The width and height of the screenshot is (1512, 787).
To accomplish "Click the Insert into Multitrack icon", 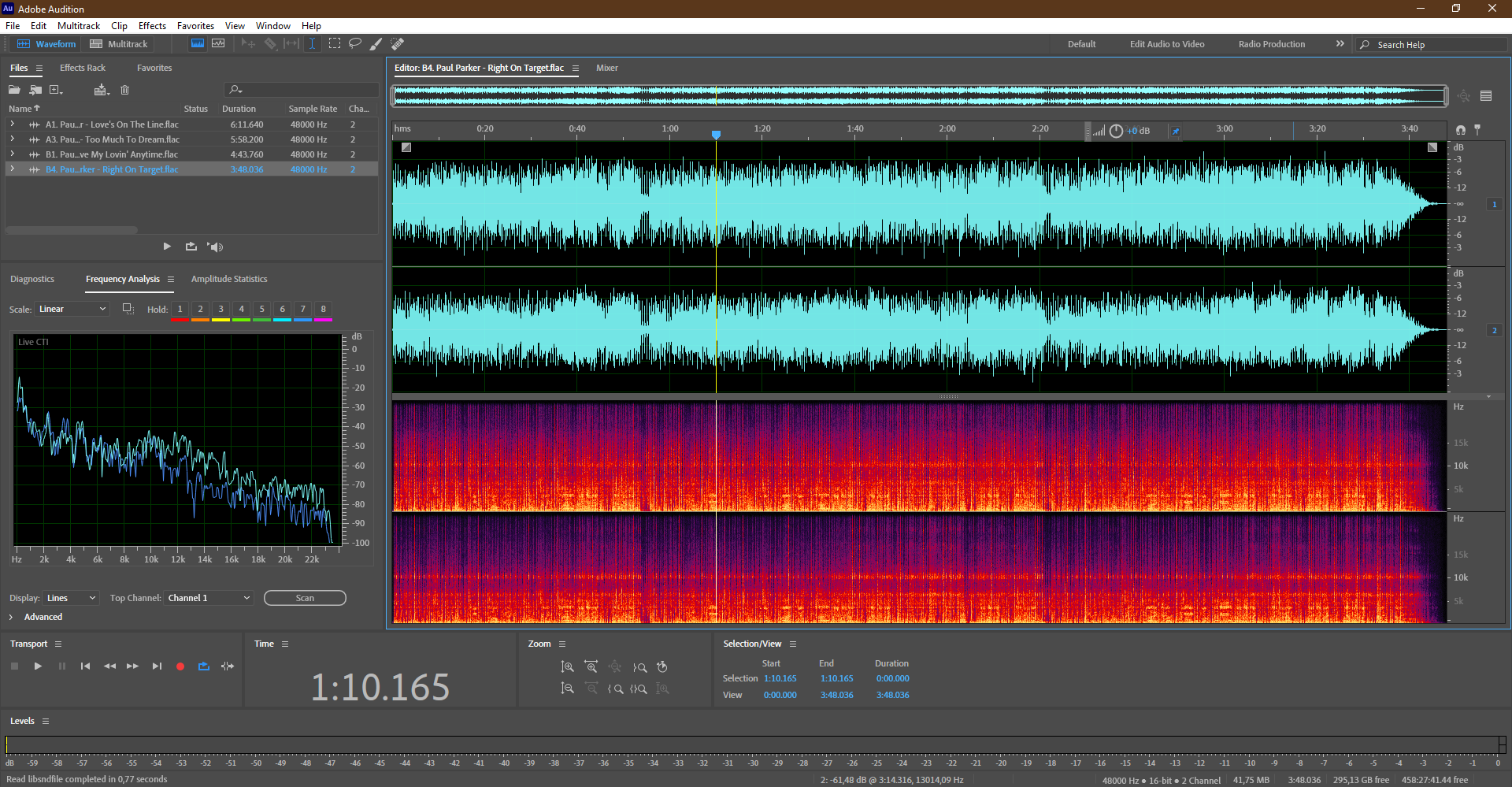I will click(101, 90).
